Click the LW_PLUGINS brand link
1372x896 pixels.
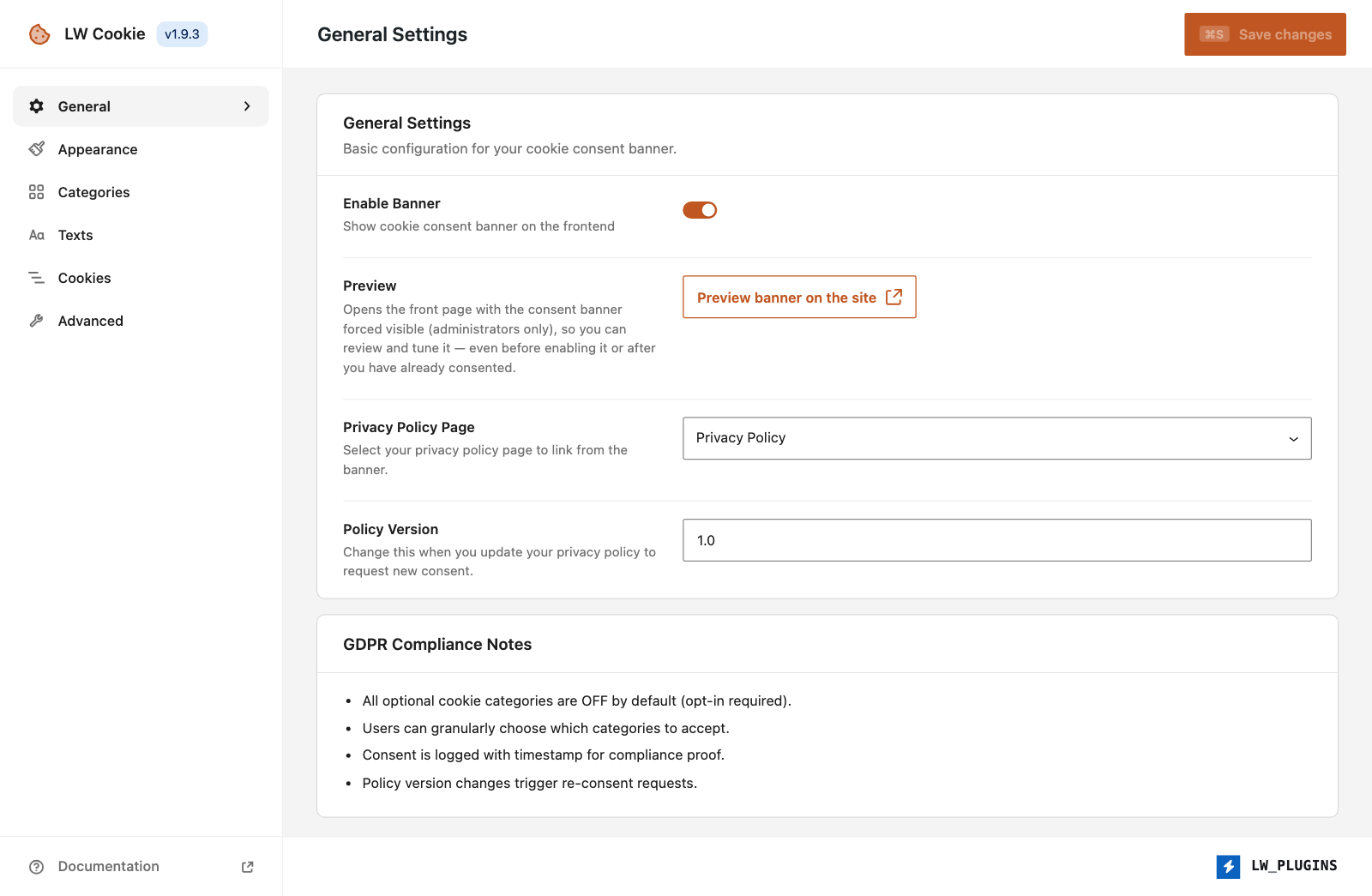(1277, 867)
